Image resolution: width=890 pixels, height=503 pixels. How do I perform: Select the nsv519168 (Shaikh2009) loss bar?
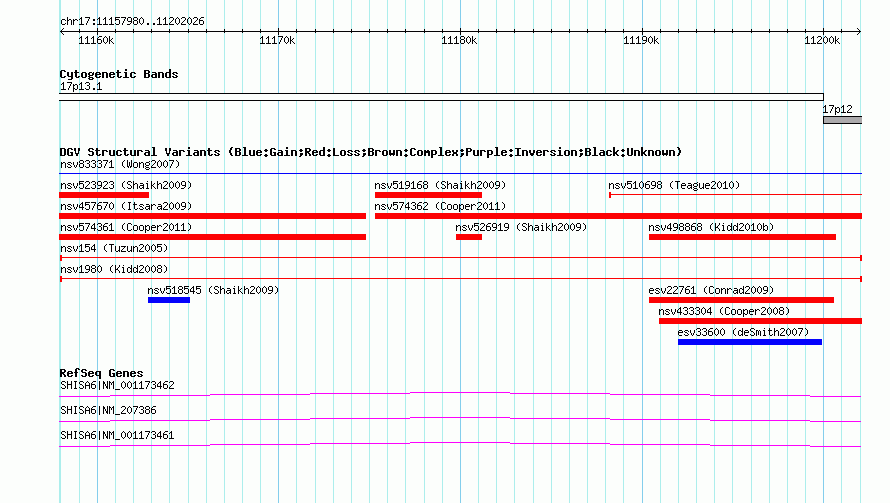(x=428, y=195)
